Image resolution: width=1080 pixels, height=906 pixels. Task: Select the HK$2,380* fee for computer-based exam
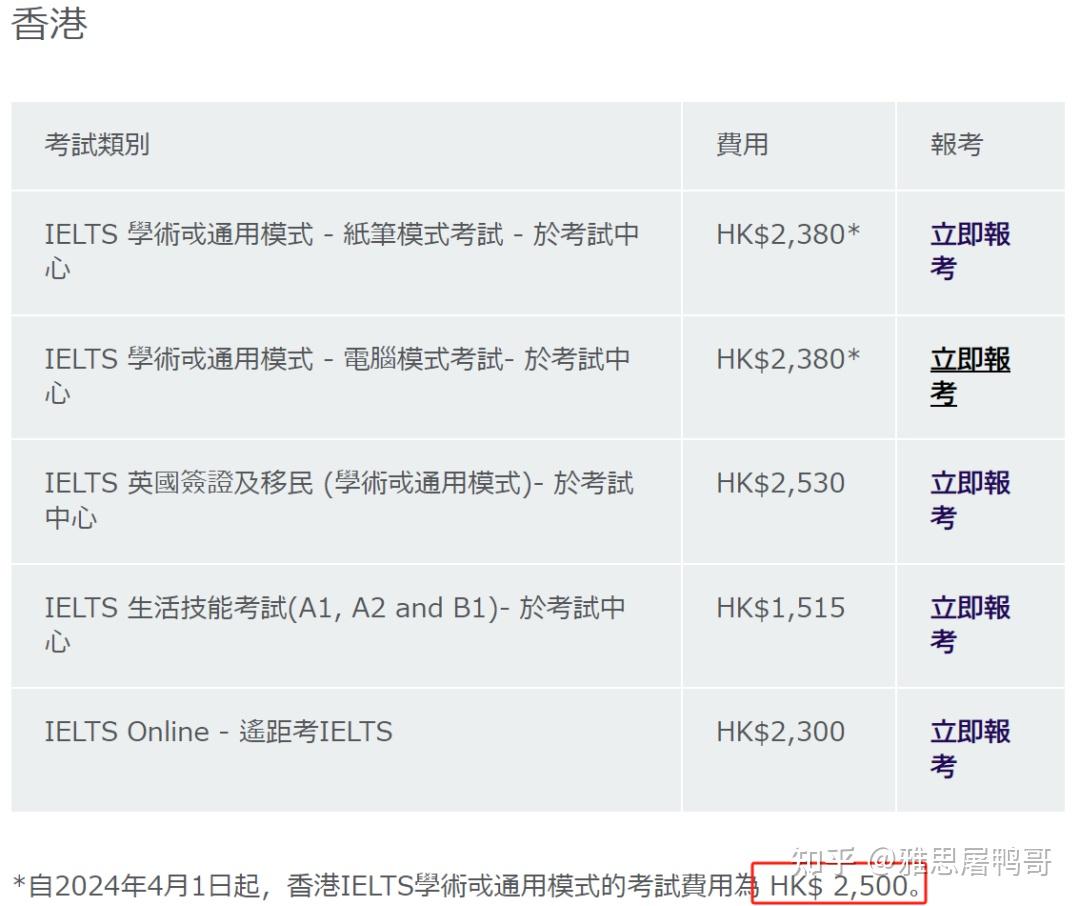point(789,359)
